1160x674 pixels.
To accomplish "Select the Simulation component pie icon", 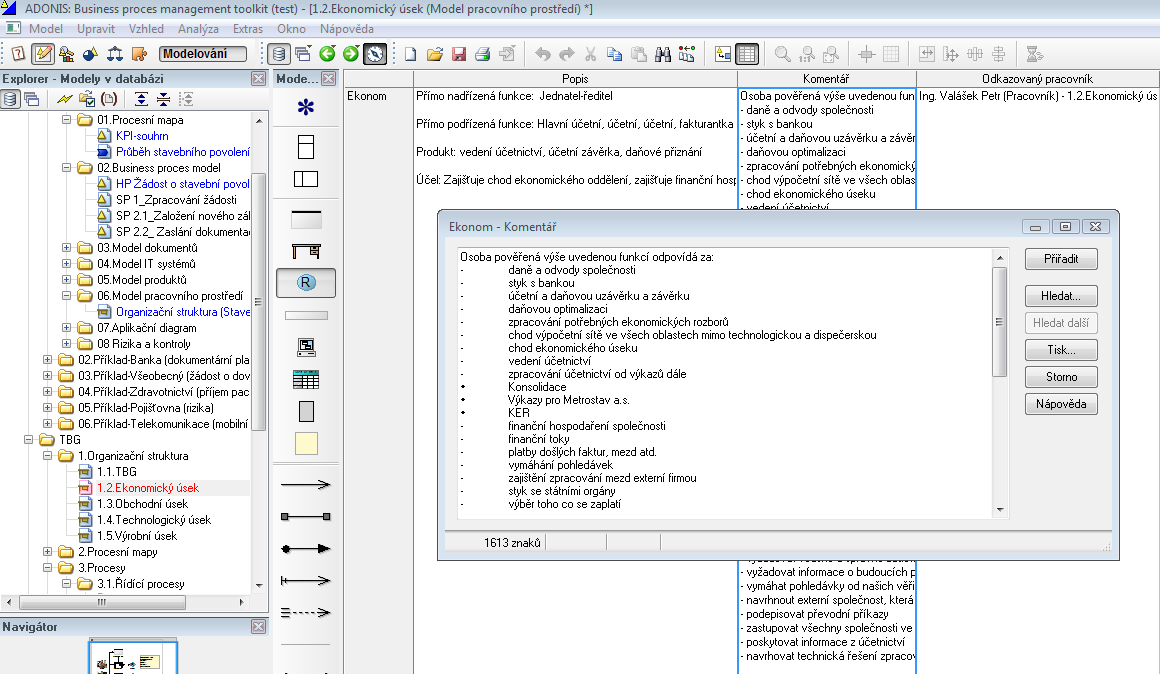I will coord(90,54).
